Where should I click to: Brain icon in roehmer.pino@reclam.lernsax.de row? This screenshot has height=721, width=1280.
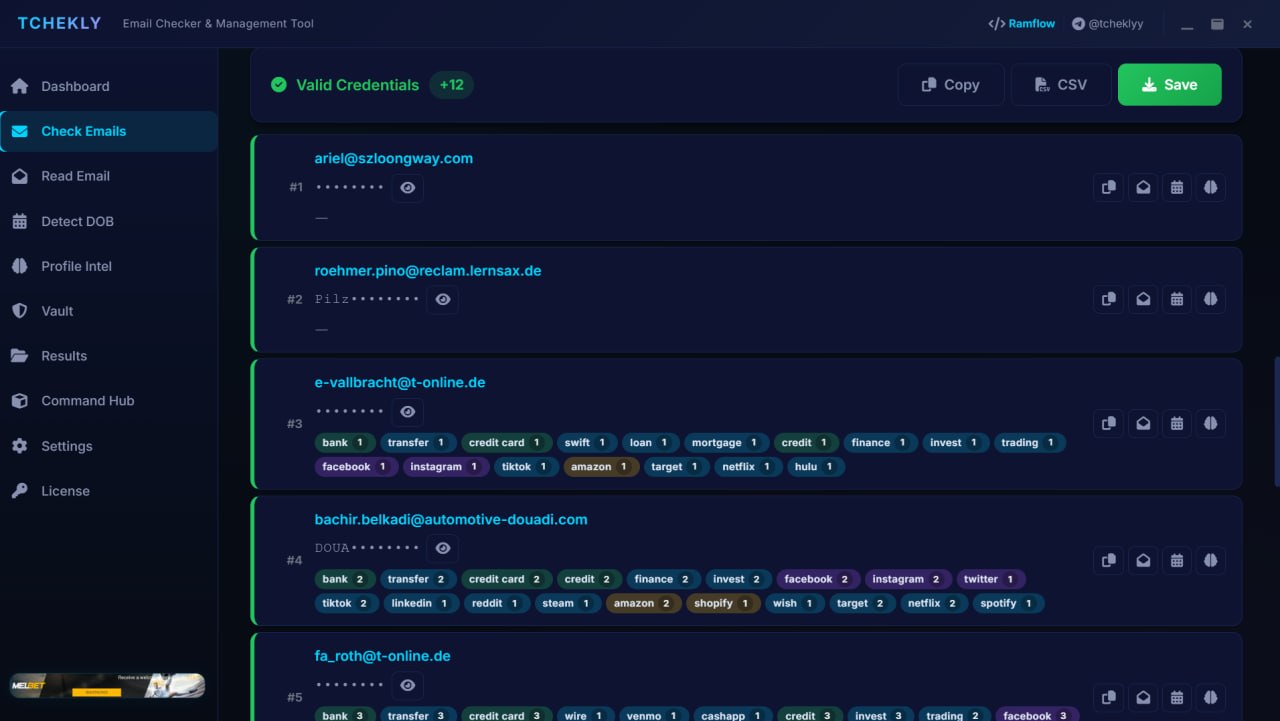pos(1210,299)
